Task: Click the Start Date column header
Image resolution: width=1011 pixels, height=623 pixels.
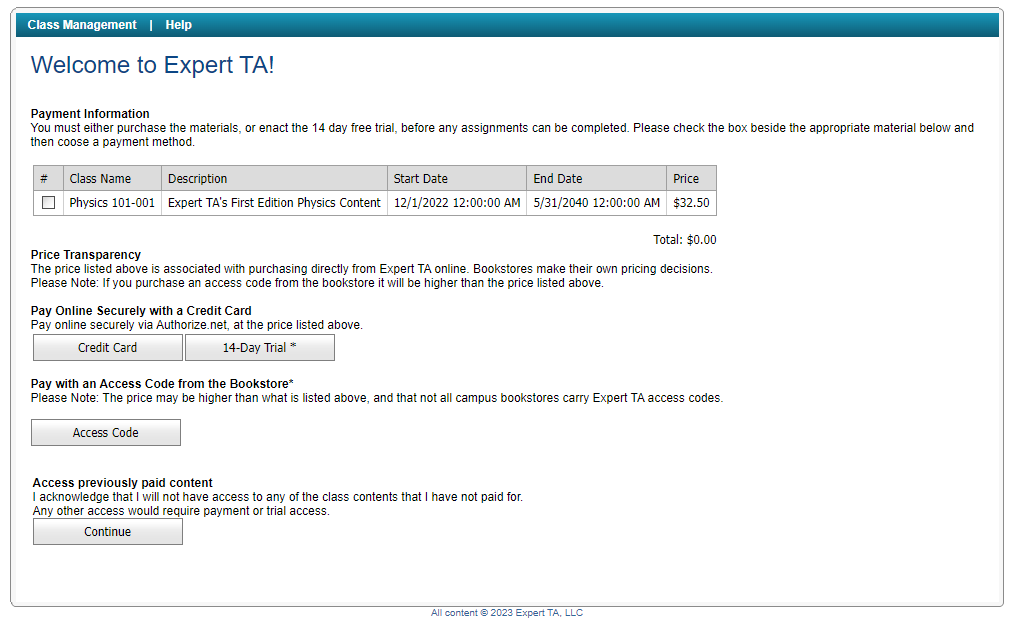Action: [456, 179]
